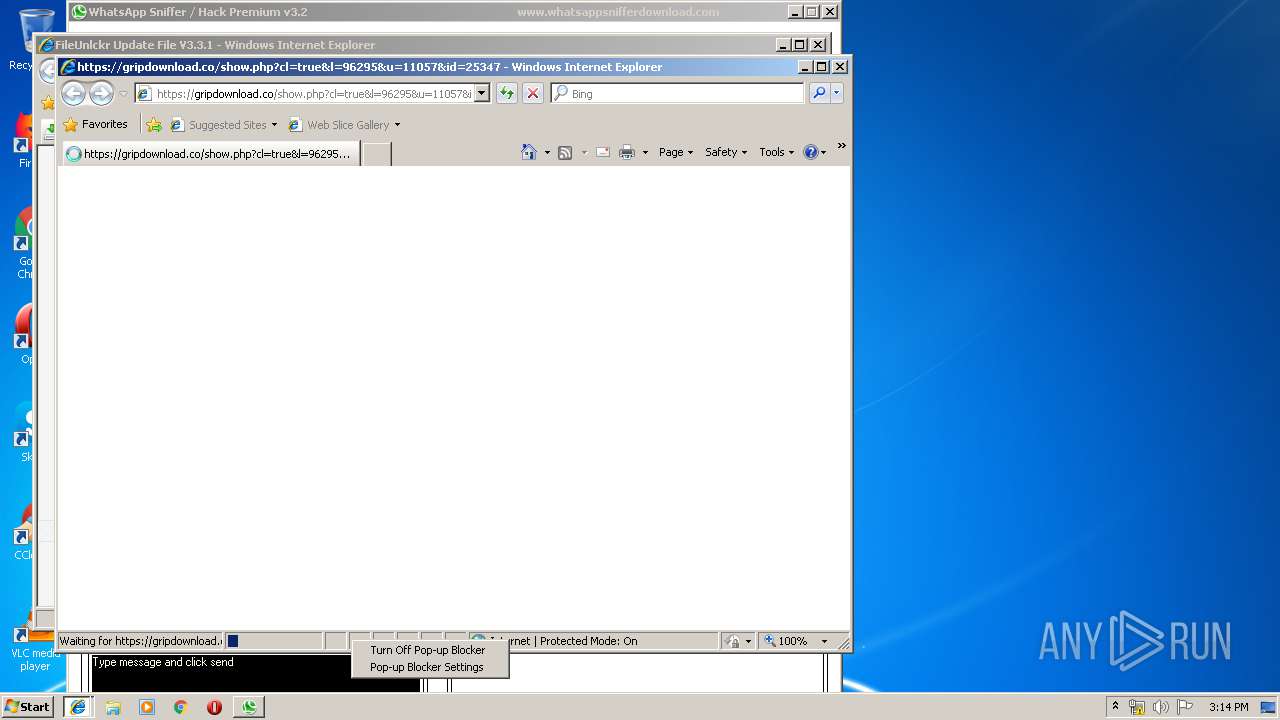Open the recent pages dropdown arrow

(123, 94)
